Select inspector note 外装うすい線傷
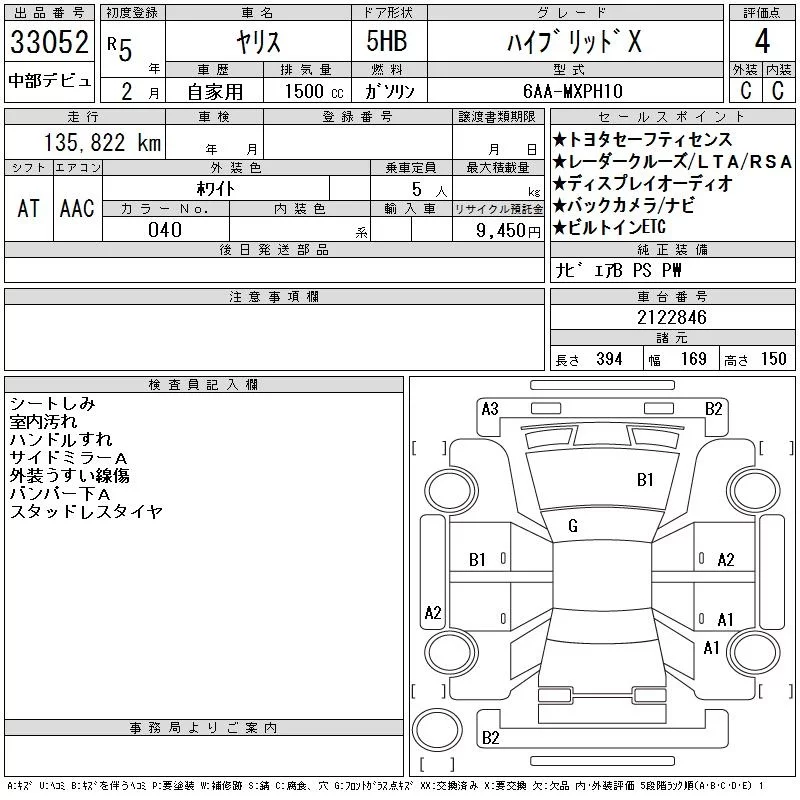Viewport: 800px width, 800px height. [x=69, y=476]
